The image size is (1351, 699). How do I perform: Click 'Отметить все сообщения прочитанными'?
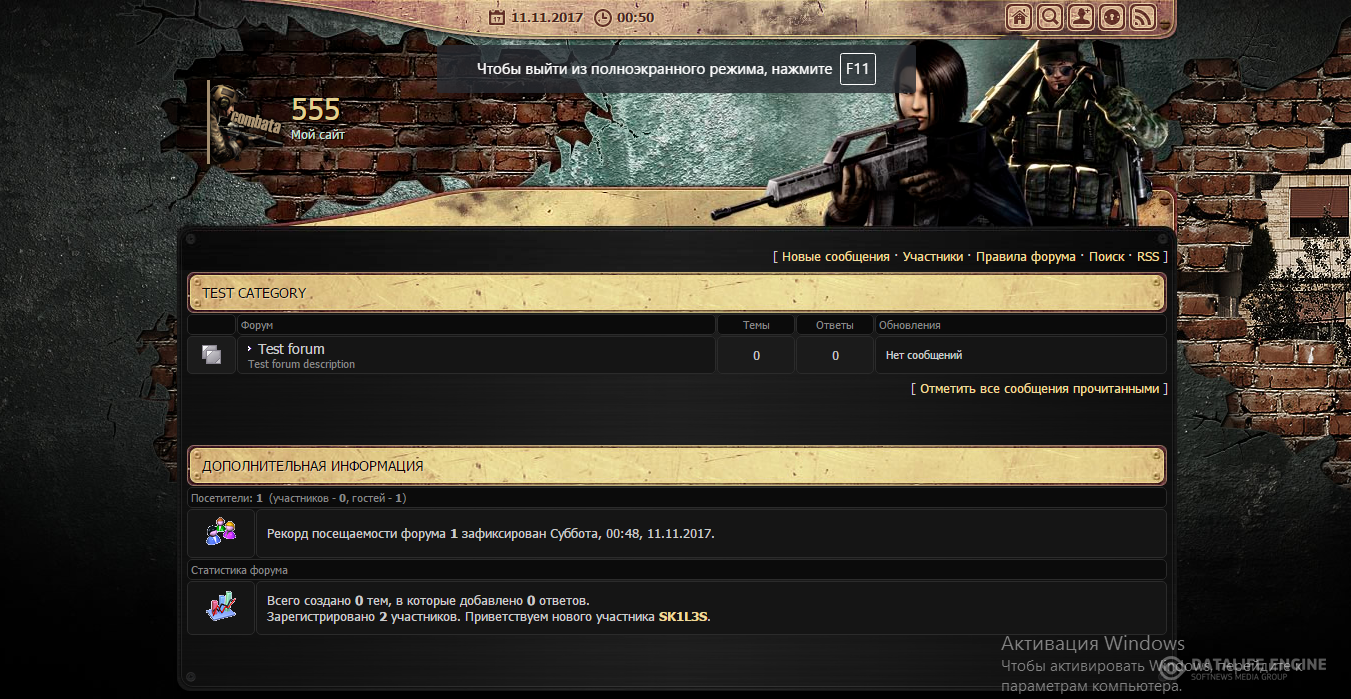(1039, 389)
